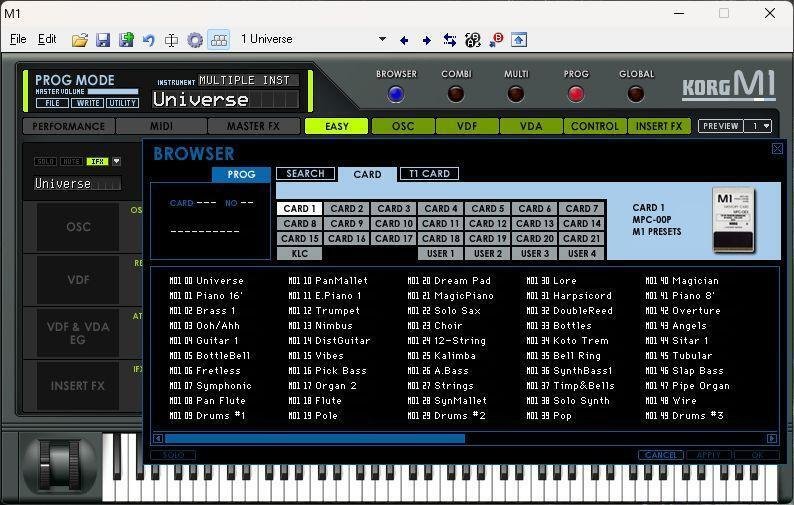Viewport: 794px width, 505px height.
Task: Select the SEARCH tab in Browser
Action: tap(305, 174)
